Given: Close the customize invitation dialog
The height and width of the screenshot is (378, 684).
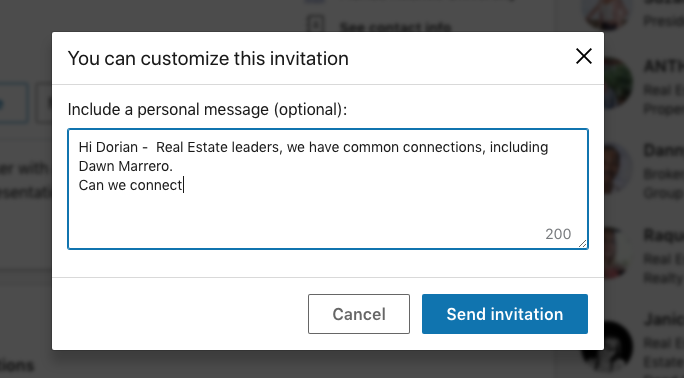Looking at the screenshot, I should click(x=584, y=56).
